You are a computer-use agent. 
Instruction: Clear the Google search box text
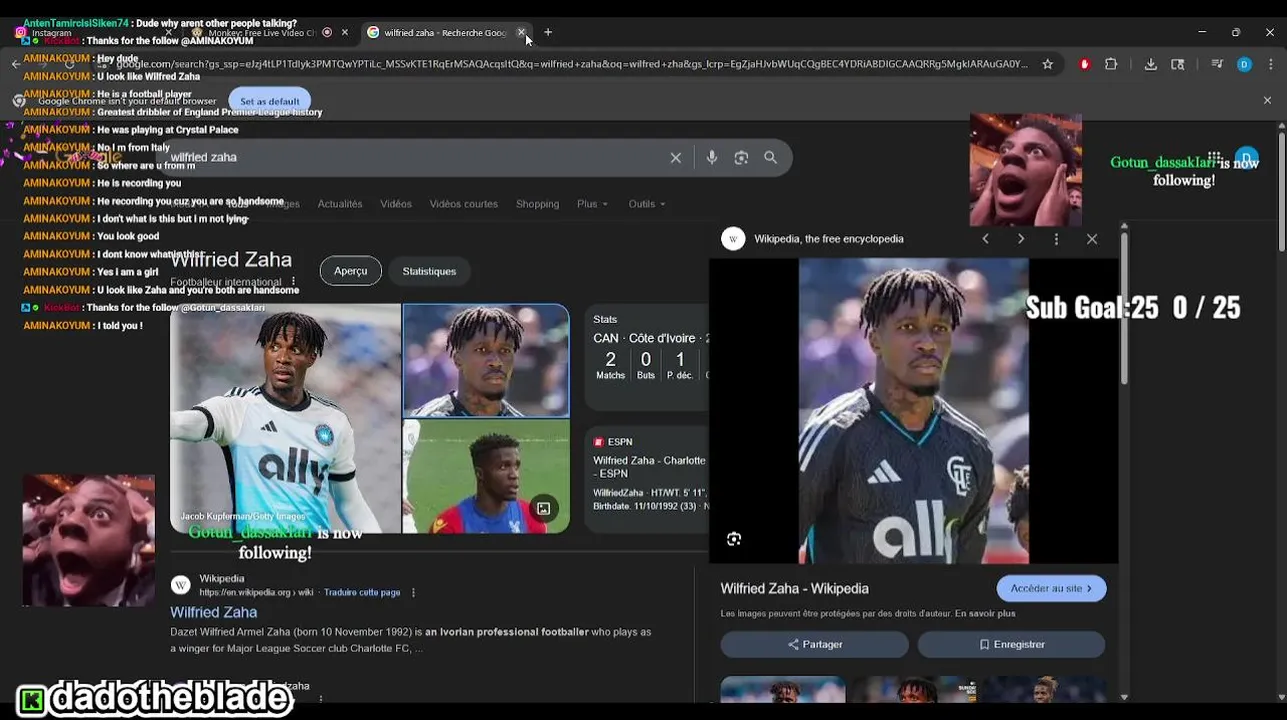[676, 158]
